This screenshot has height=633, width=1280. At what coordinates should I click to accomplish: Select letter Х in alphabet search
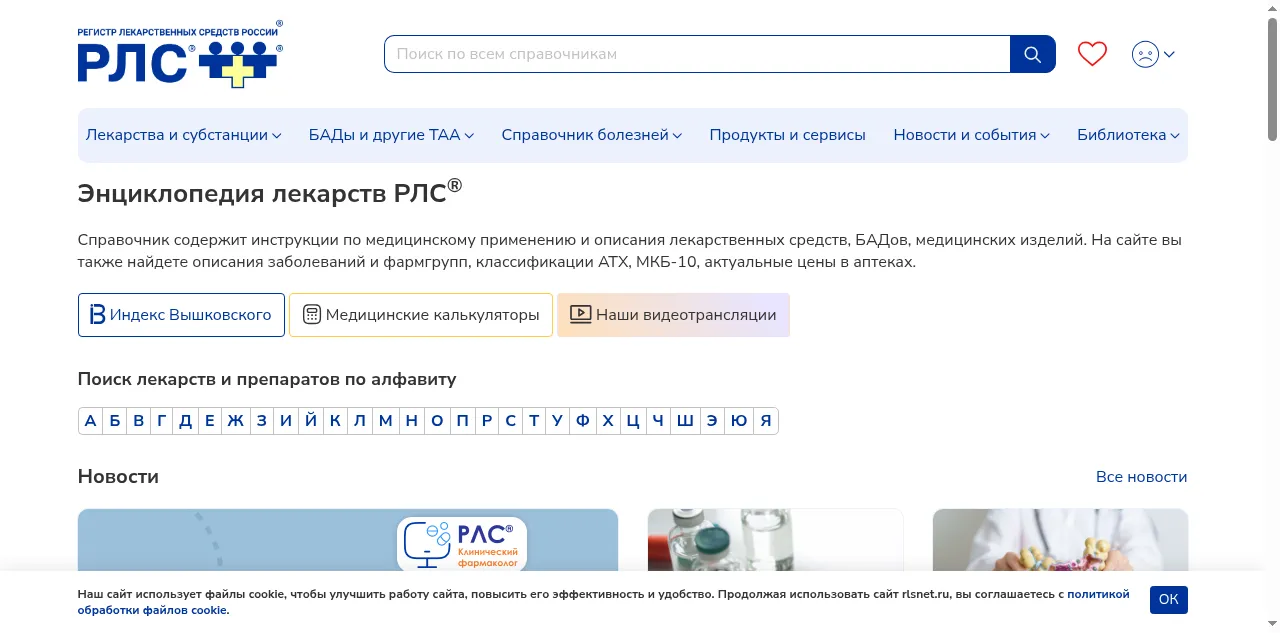[x=607, y=421]
